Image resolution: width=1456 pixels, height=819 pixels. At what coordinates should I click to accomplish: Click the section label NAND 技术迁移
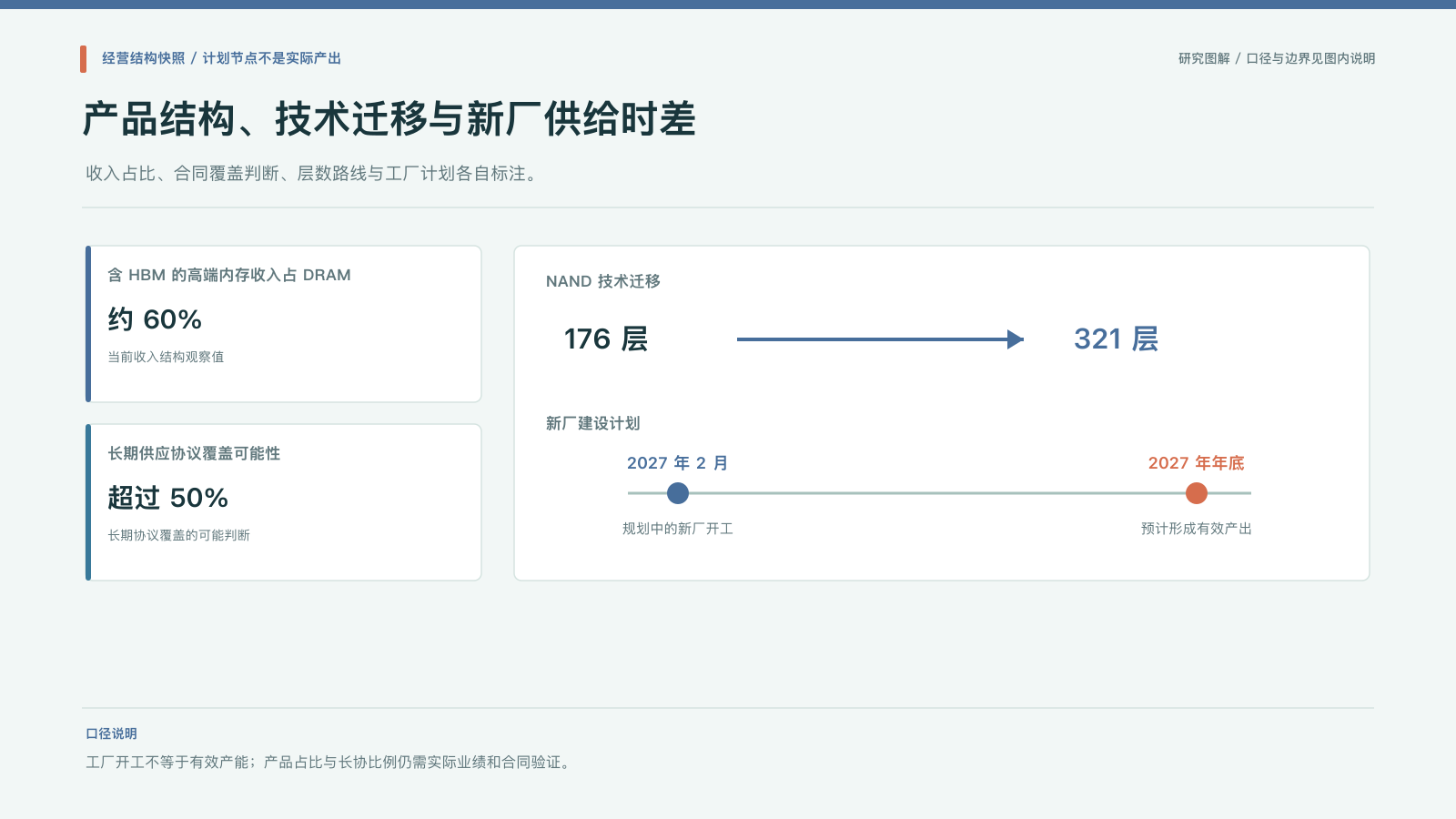pyautogui.click(x=603, y=281)
